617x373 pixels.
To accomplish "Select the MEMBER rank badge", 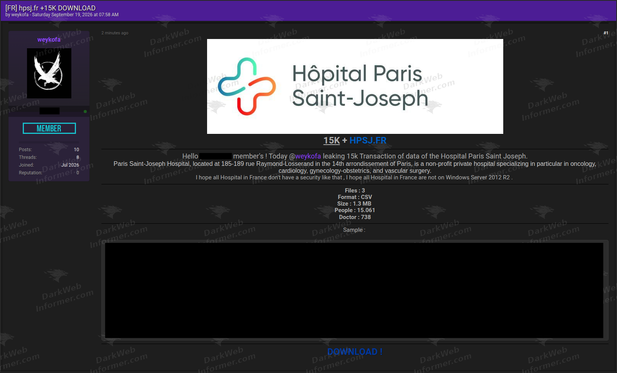I will click(49, 128).
